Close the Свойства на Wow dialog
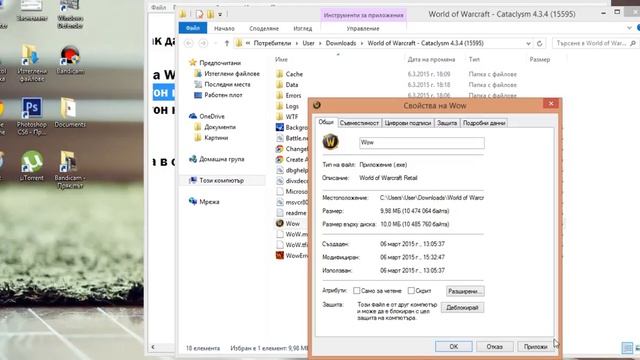640x360 pixels. (551, 104)
